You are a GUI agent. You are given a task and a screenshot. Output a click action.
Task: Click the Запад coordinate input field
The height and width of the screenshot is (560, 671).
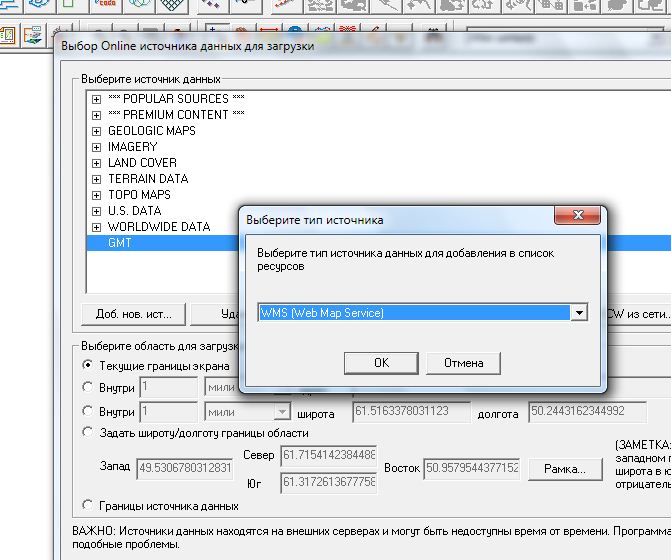pyautogui.click(x=185, y=468)
